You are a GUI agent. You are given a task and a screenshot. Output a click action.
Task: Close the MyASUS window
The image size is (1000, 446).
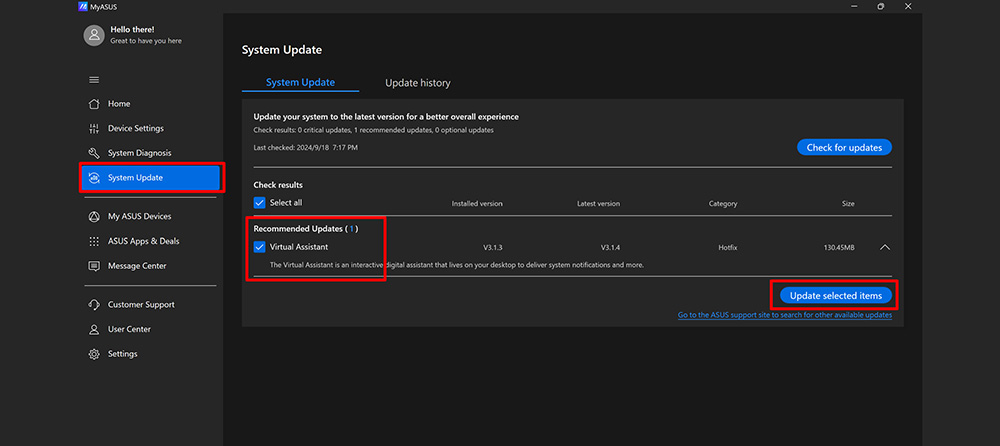(908, 6)
